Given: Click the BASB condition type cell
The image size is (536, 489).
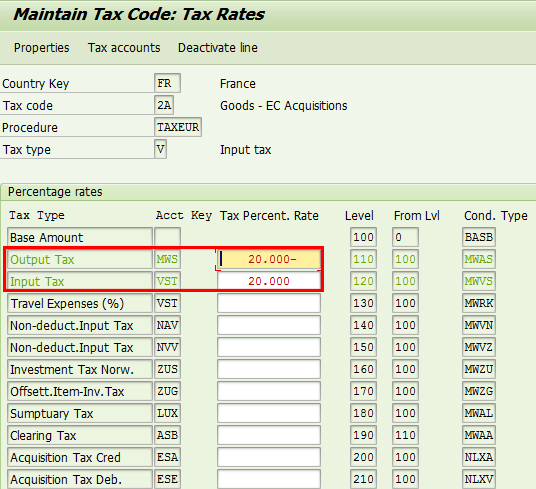Looking at the screenshot, I should (479, 237).
